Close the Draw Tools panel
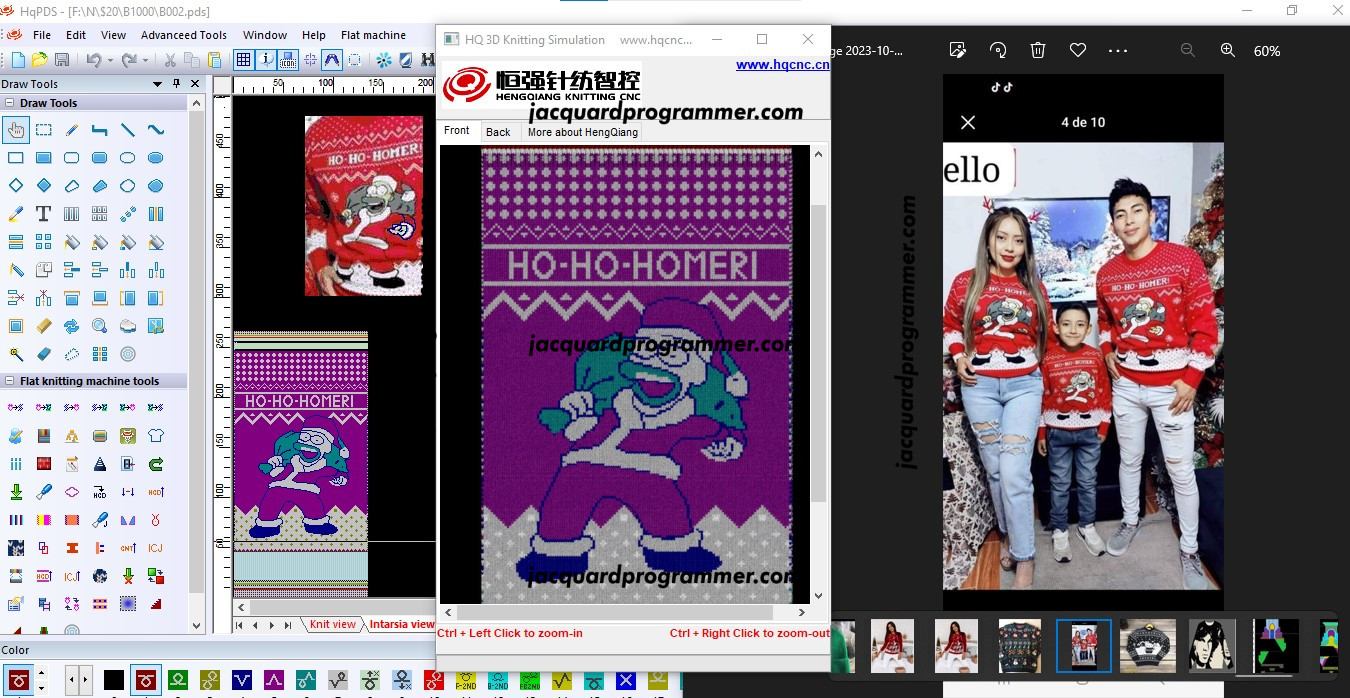1350x698 pixels. [x=195, y=84]
